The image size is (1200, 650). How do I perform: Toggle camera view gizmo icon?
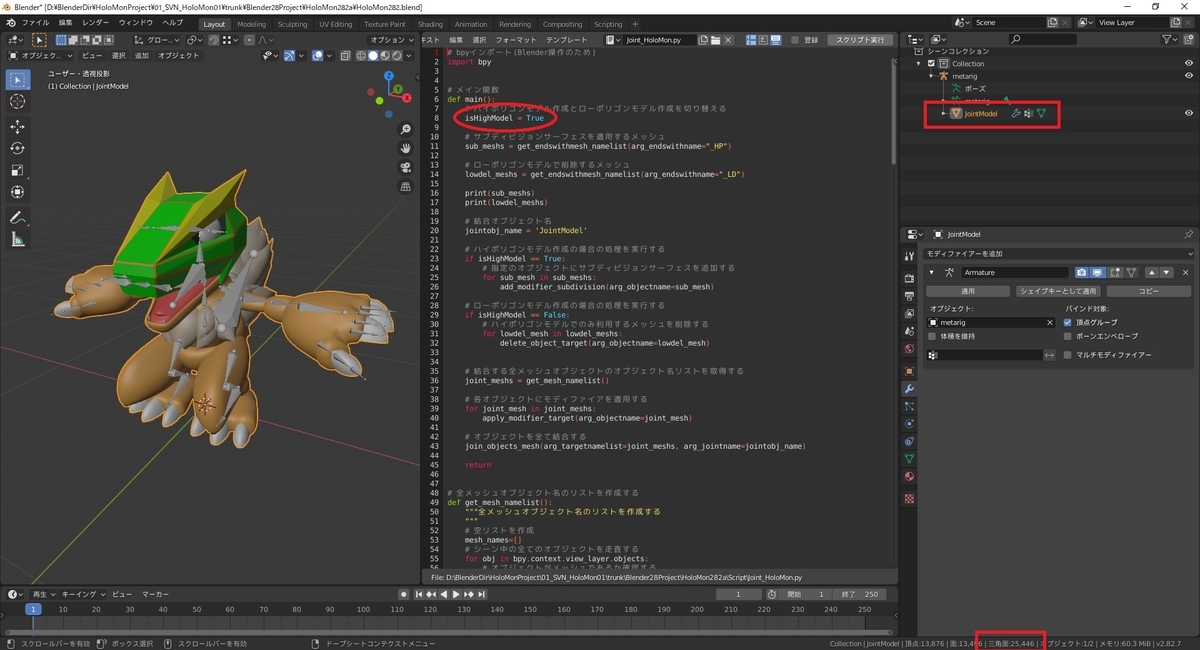pos(406,167)
